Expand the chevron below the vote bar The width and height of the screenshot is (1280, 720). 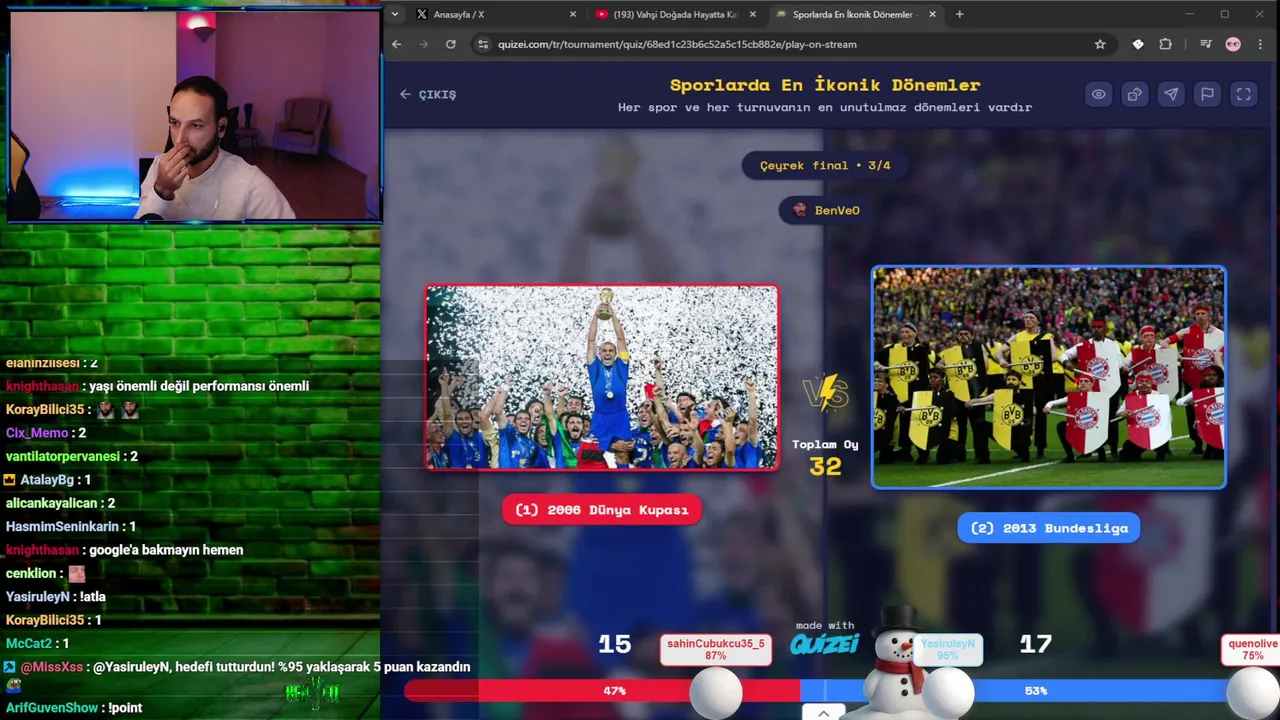point(823,713)
